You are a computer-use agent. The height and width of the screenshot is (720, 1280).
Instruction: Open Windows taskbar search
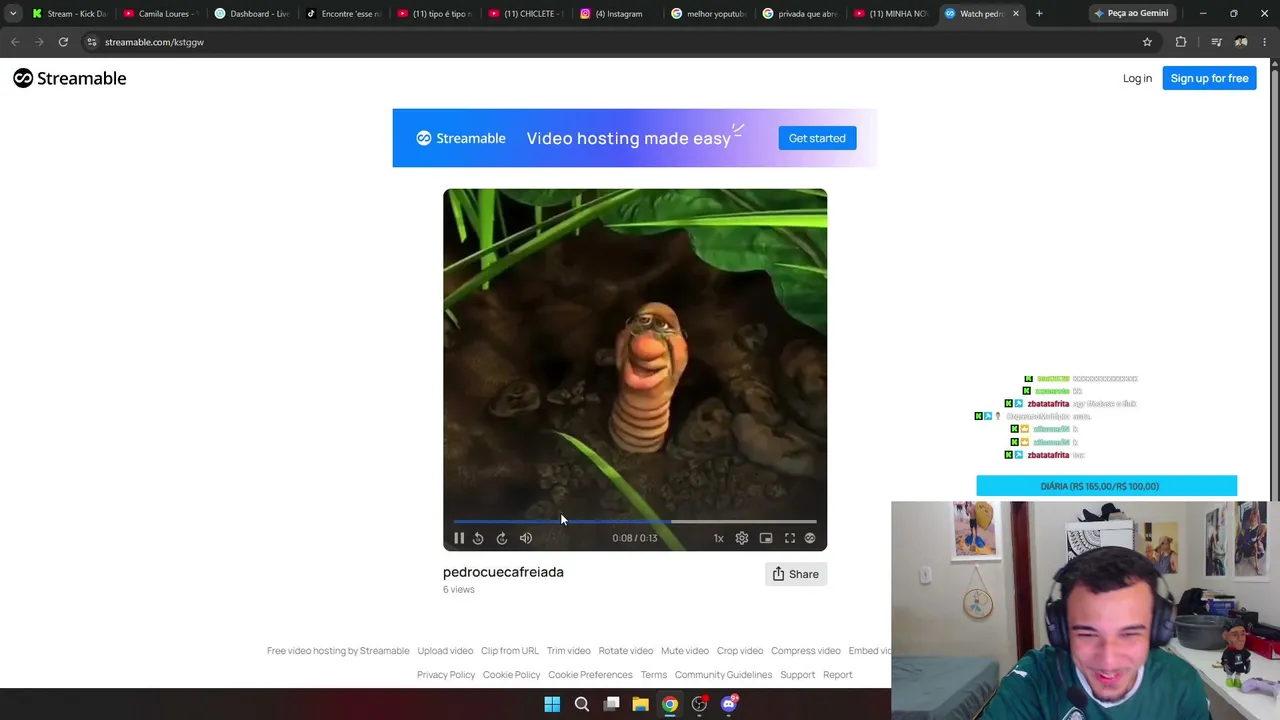click(x=582, y=704)
